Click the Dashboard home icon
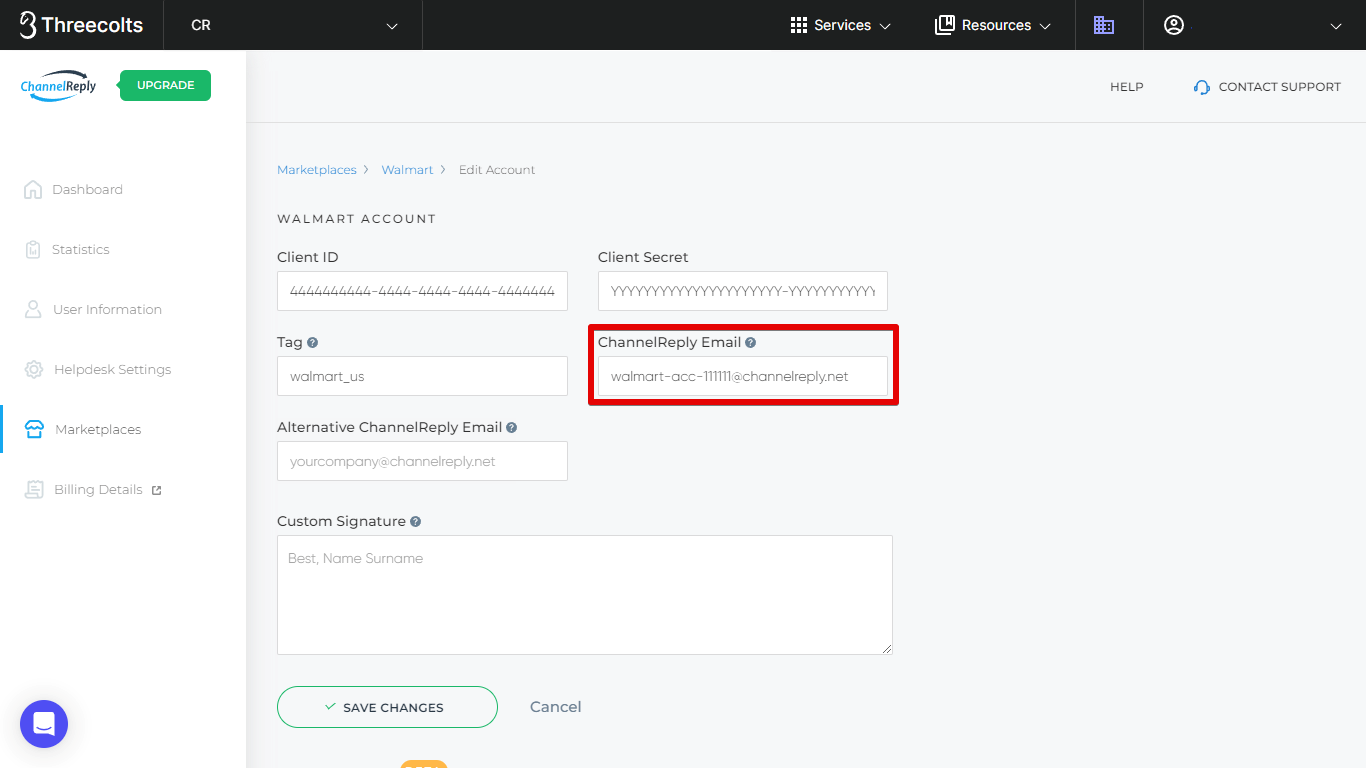This screenshot has height=768, width=1366. (33, 189)
